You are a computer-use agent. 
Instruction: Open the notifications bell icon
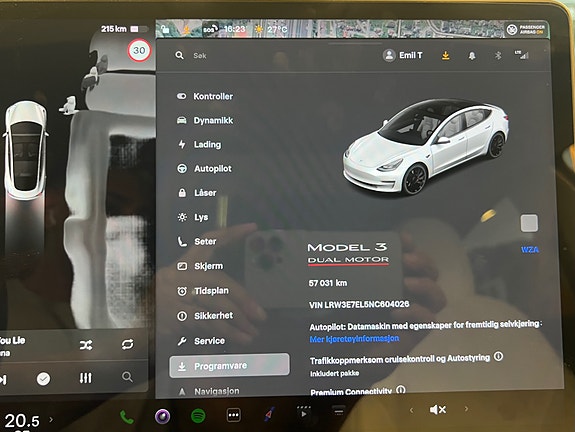pyautogui.click(x=472, y=56)
